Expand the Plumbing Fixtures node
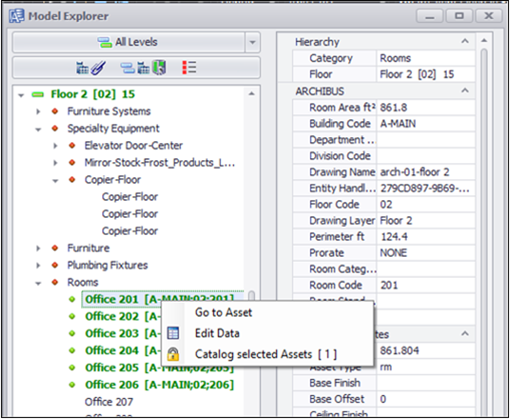This screenshot has width=510, height=419. coord(38,266)
